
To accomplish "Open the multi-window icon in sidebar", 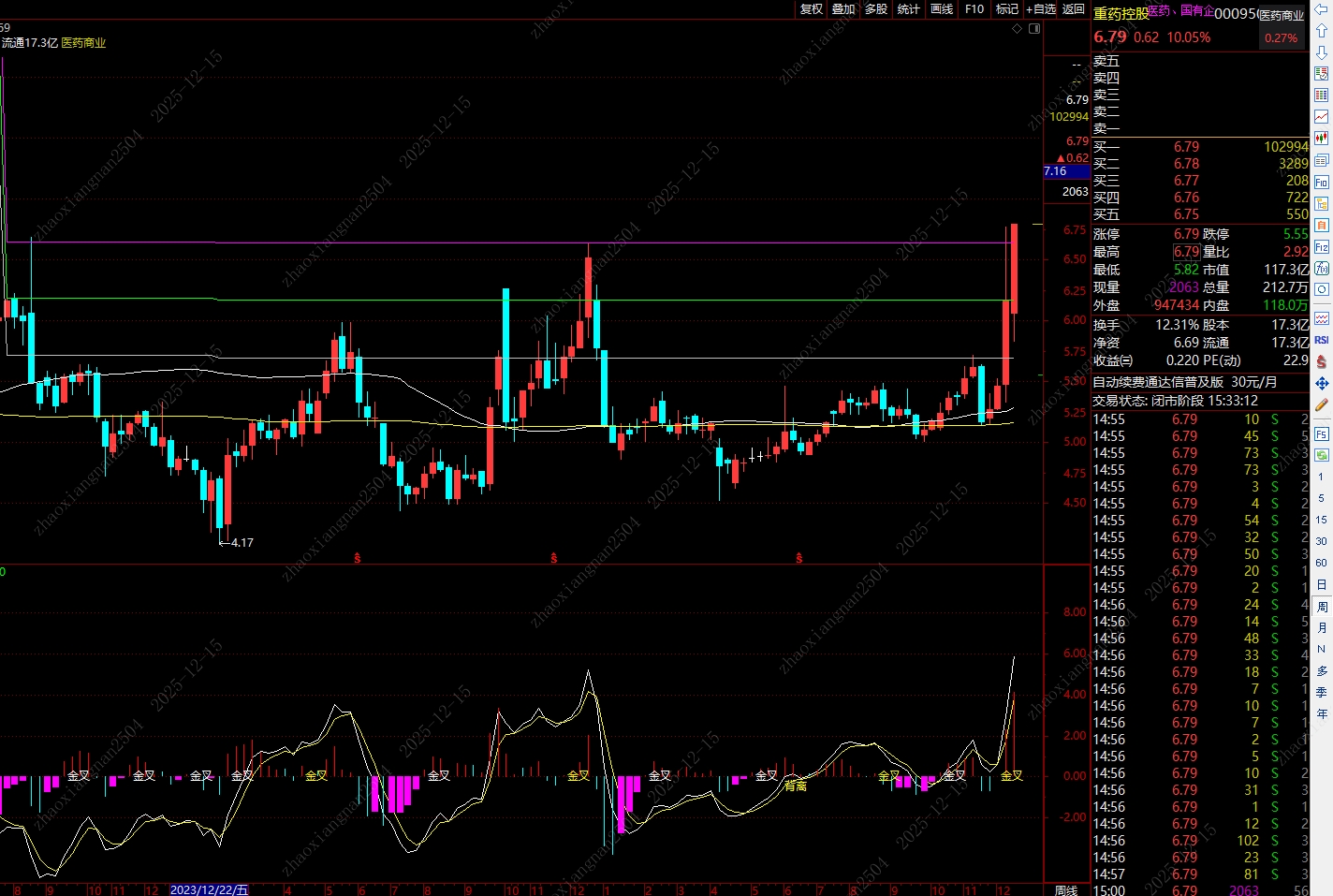I will point(1321,160).
